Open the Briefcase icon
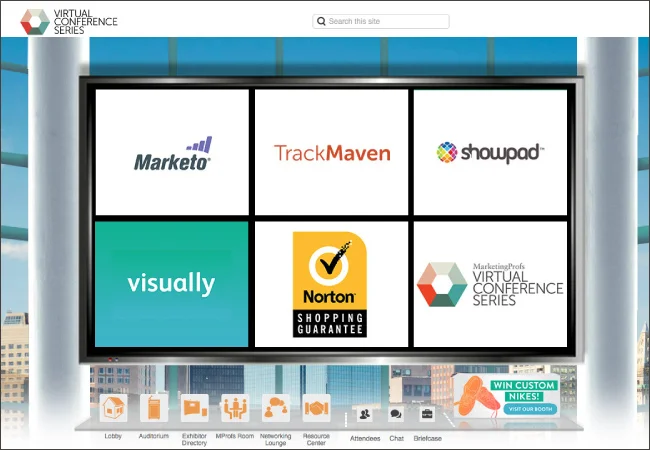The width and height of the screenshot is (650, 450). pos(427,414)
